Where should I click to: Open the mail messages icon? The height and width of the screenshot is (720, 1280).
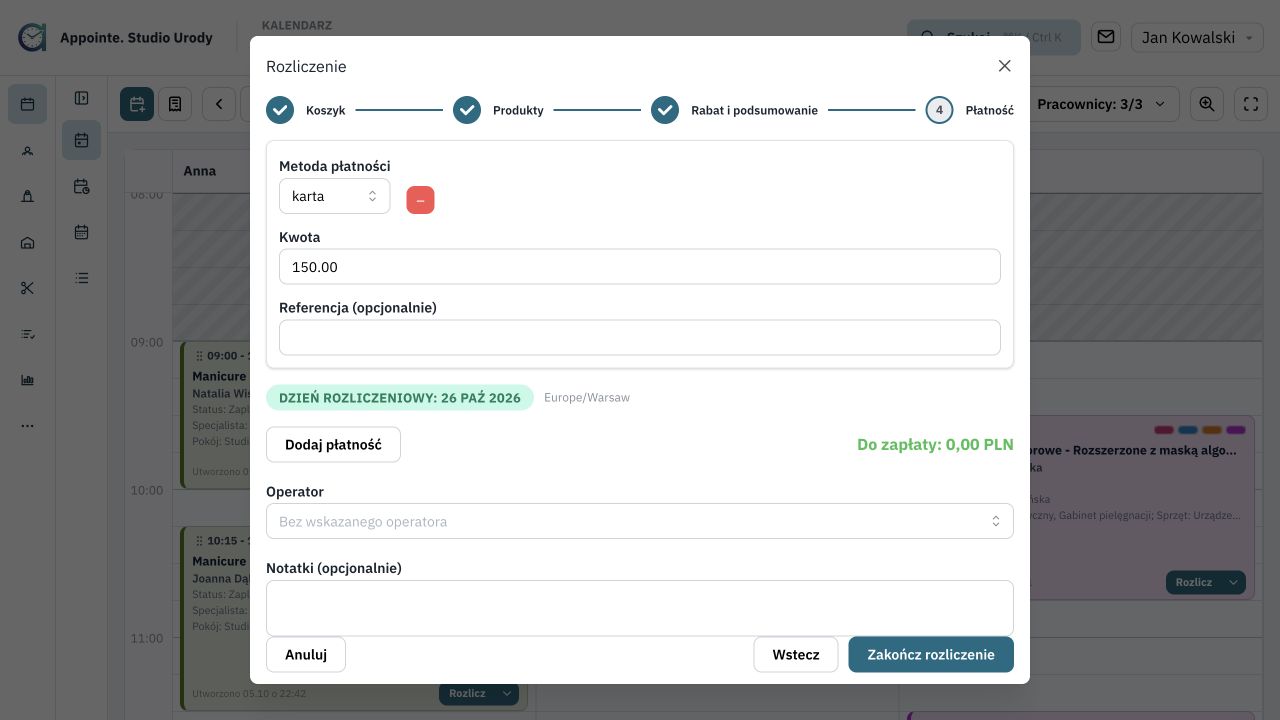coord(1106,37)
